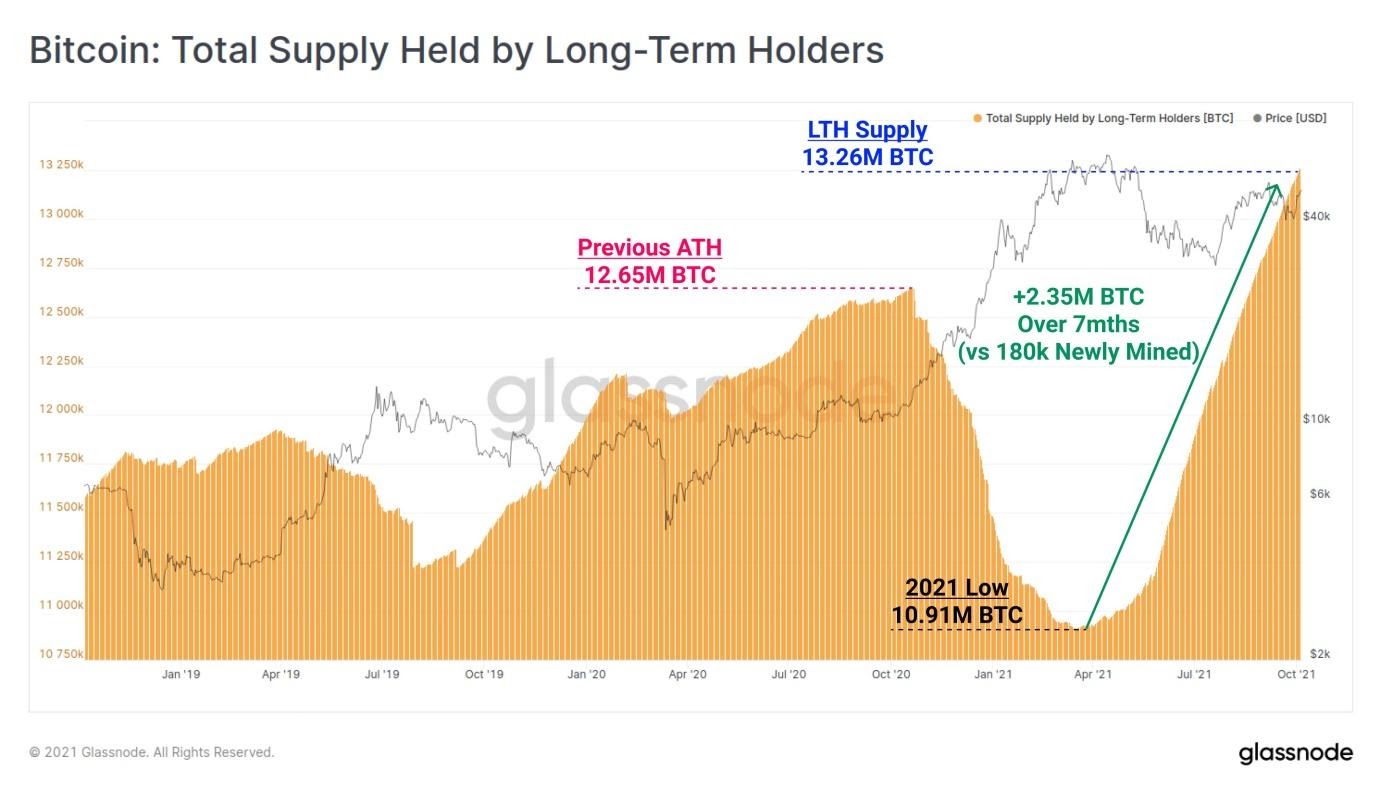Select the Previous ATH 12.65M BTC annotation

[649, 260]
